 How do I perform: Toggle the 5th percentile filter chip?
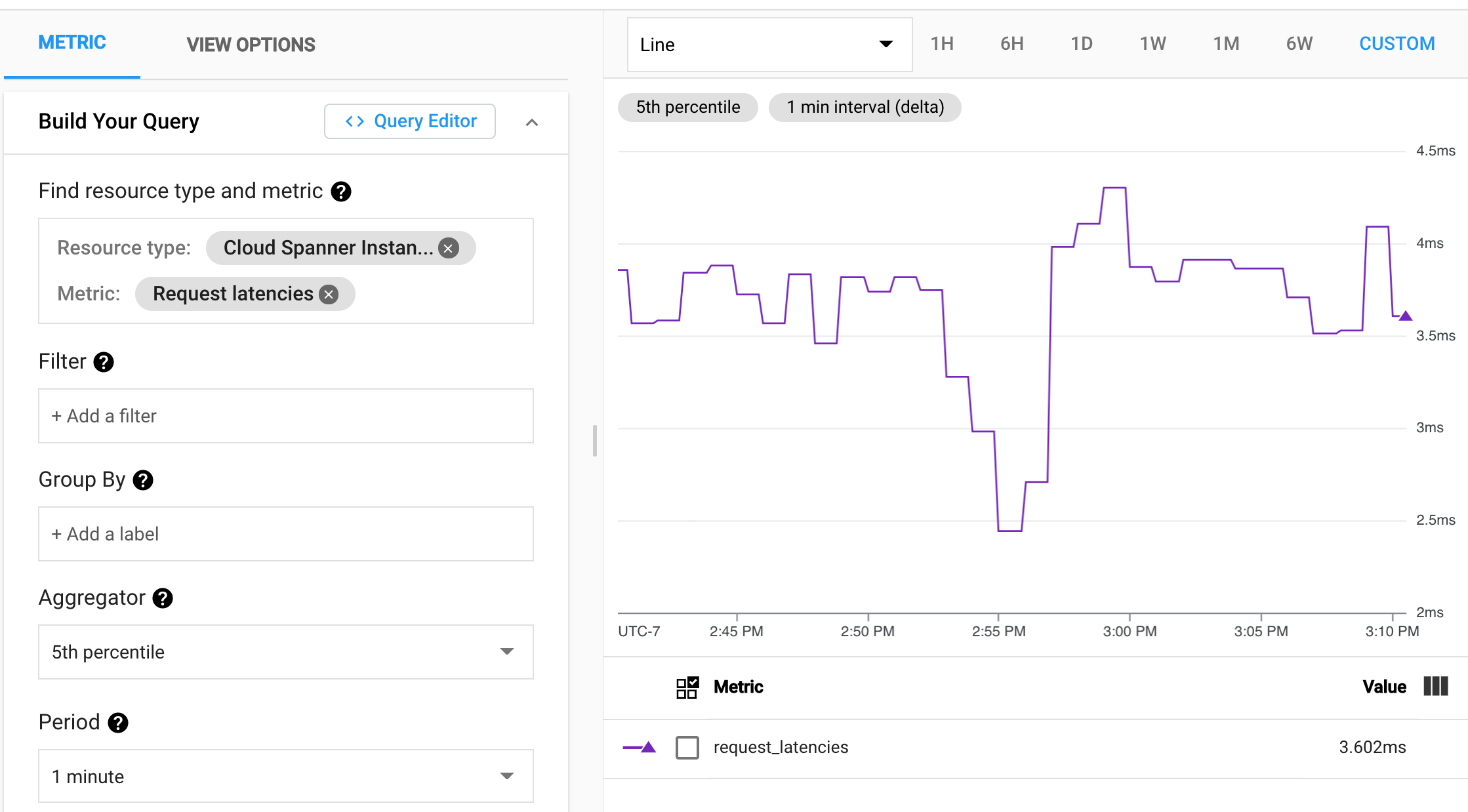(689, 108)
